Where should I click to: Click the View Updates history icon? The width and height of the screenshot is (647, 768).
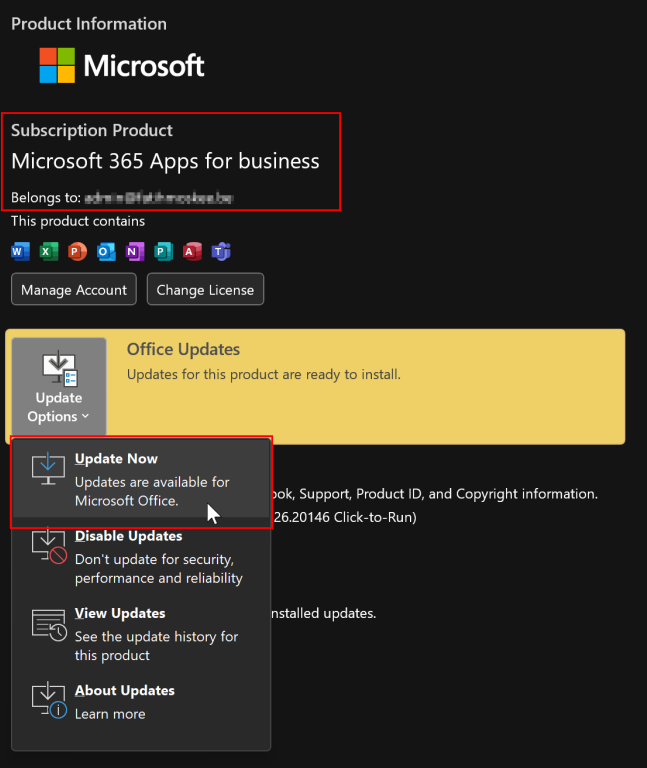[x=49, y=624]
